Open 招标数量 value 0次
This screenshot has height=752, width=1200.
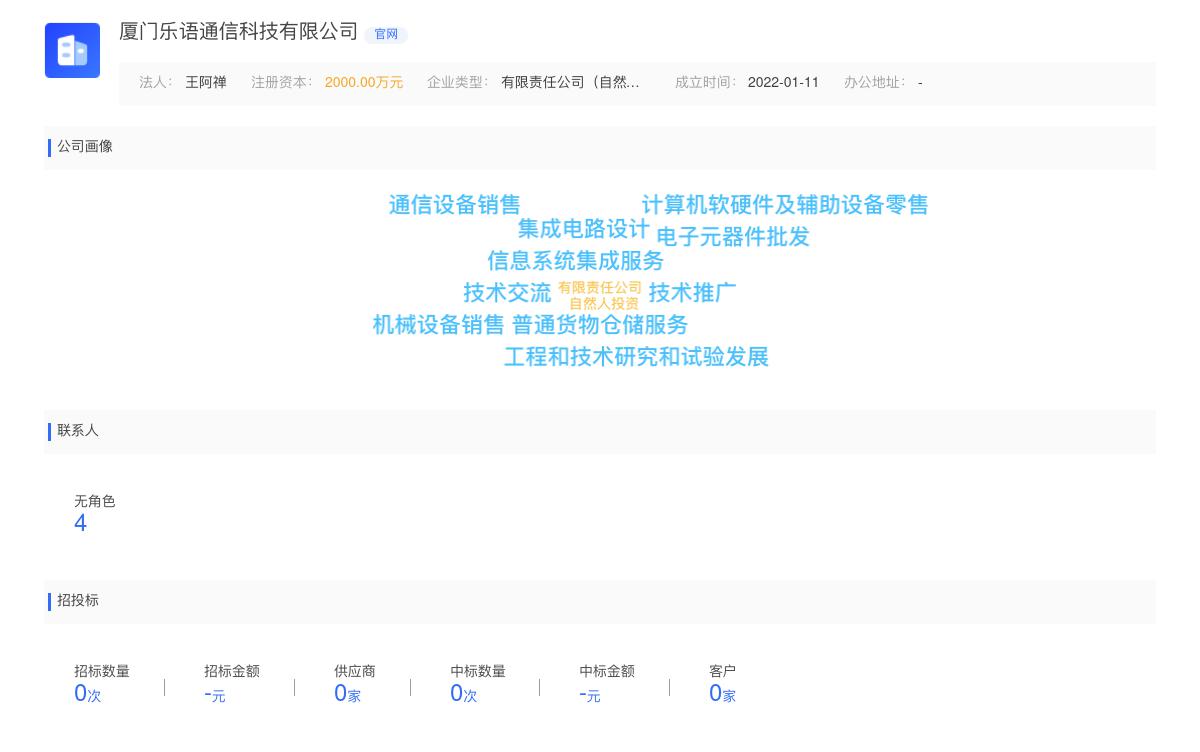point(88,693)
